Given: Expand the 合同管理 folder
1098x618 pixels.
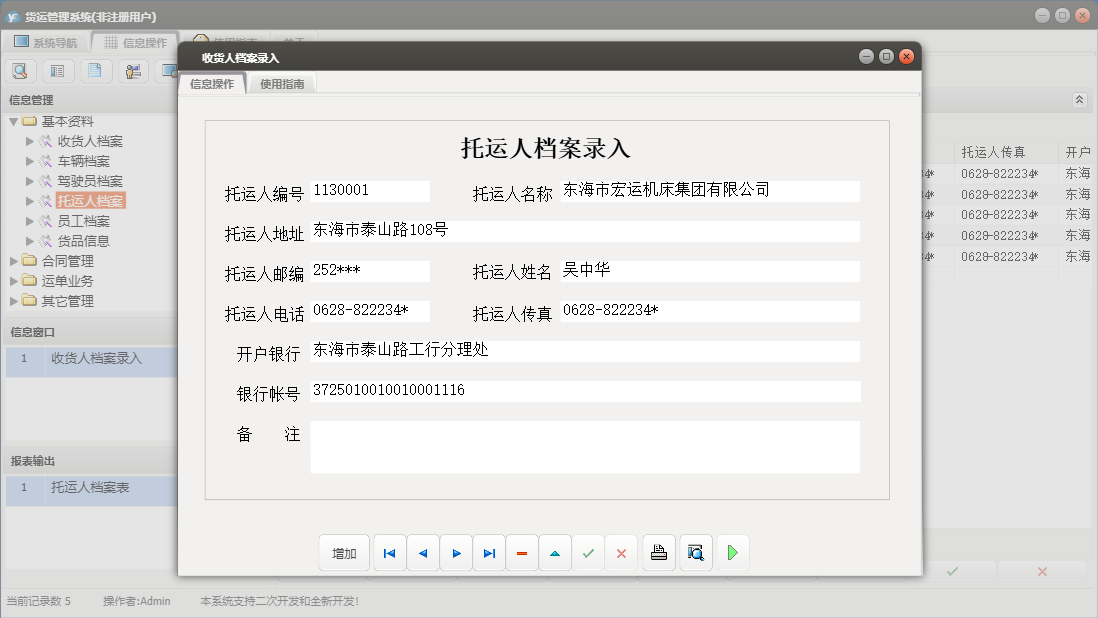Looking at the screenshot, I should (14, 261).
